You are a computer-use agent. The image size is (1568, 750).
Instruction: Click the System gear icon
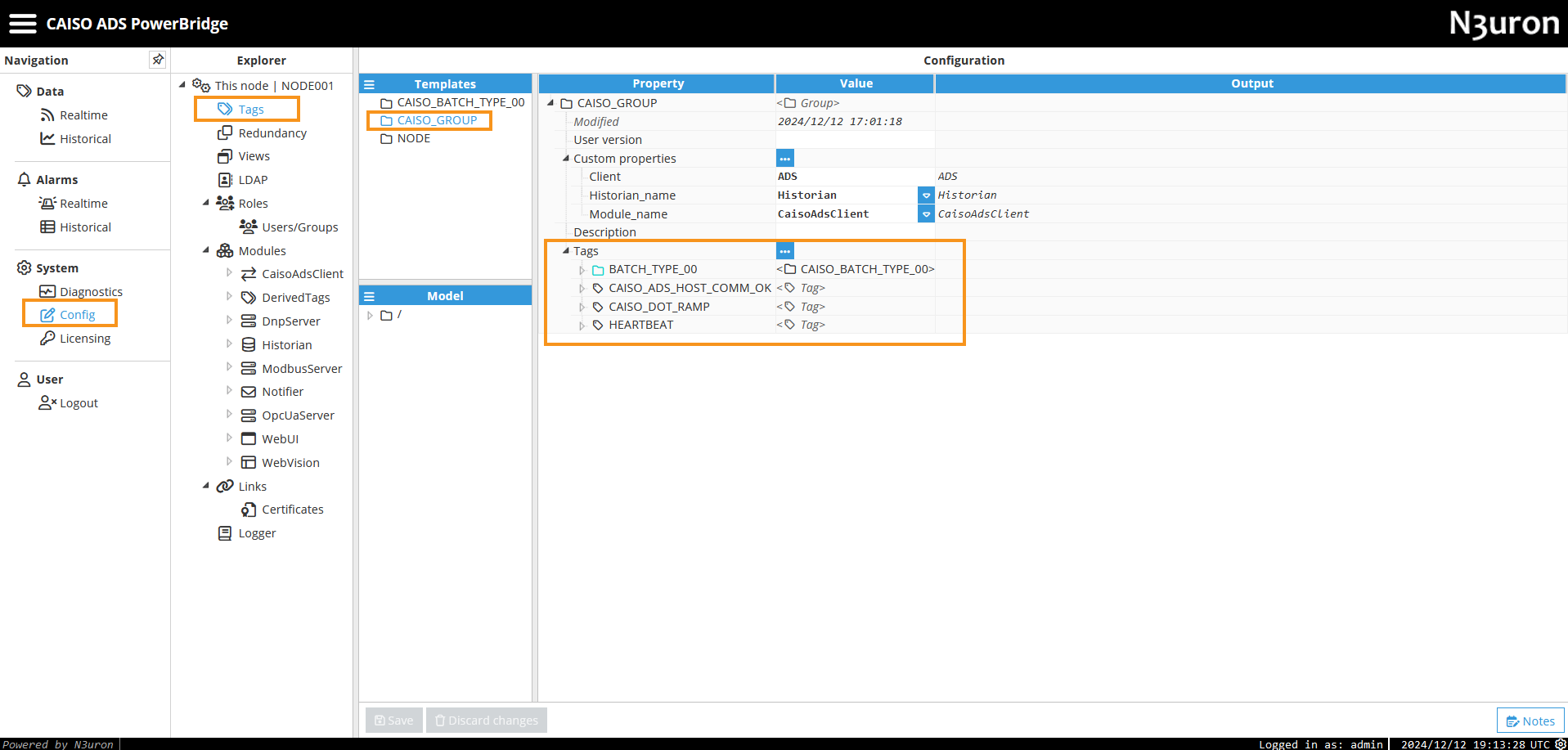coord(25,267)
